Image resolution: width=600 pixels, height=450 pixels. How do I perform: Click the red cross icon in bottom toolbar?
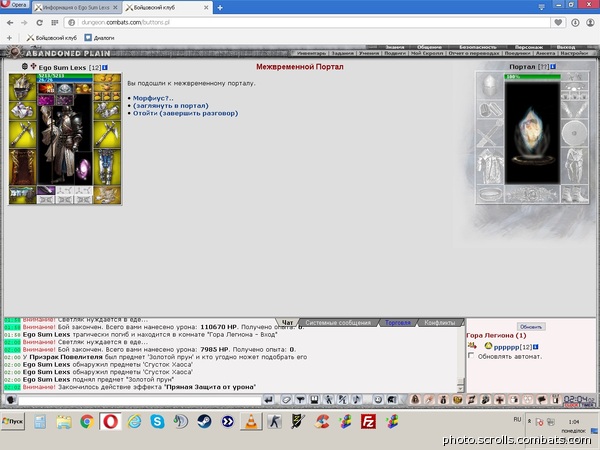[x=499, y=400]
